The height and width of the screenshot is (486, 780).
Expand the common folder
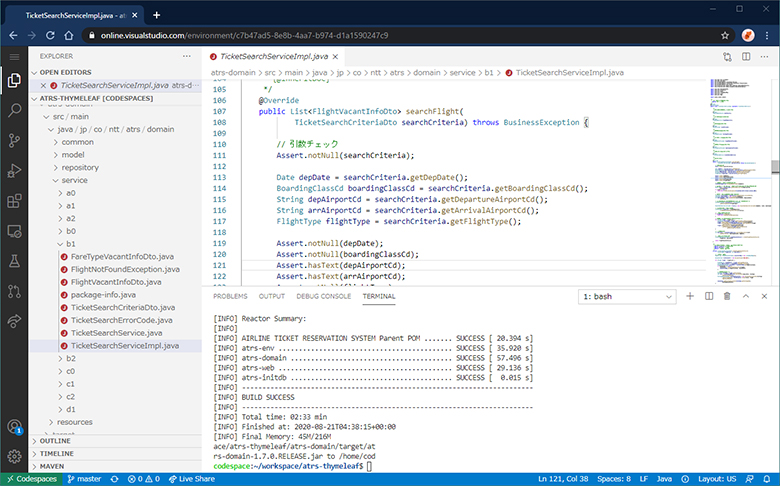78,142
